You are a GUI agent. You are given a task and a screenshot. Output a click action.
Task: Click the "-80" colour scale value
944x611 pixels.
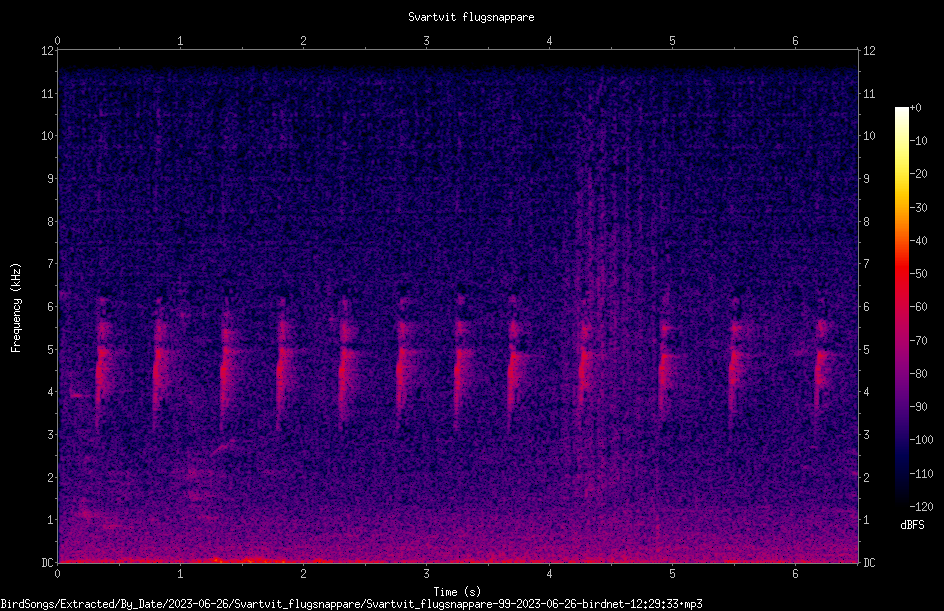(919, 374)
